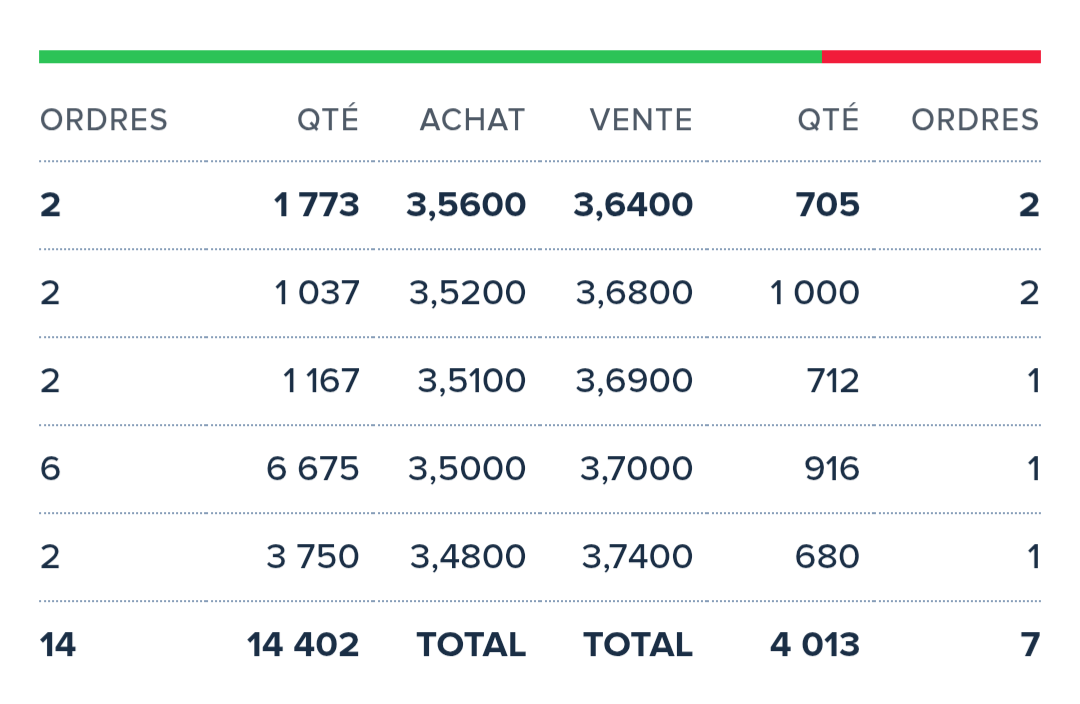Click ask price 3,6900
This screenshot has width=1080, height=704.
click(634, 381)
